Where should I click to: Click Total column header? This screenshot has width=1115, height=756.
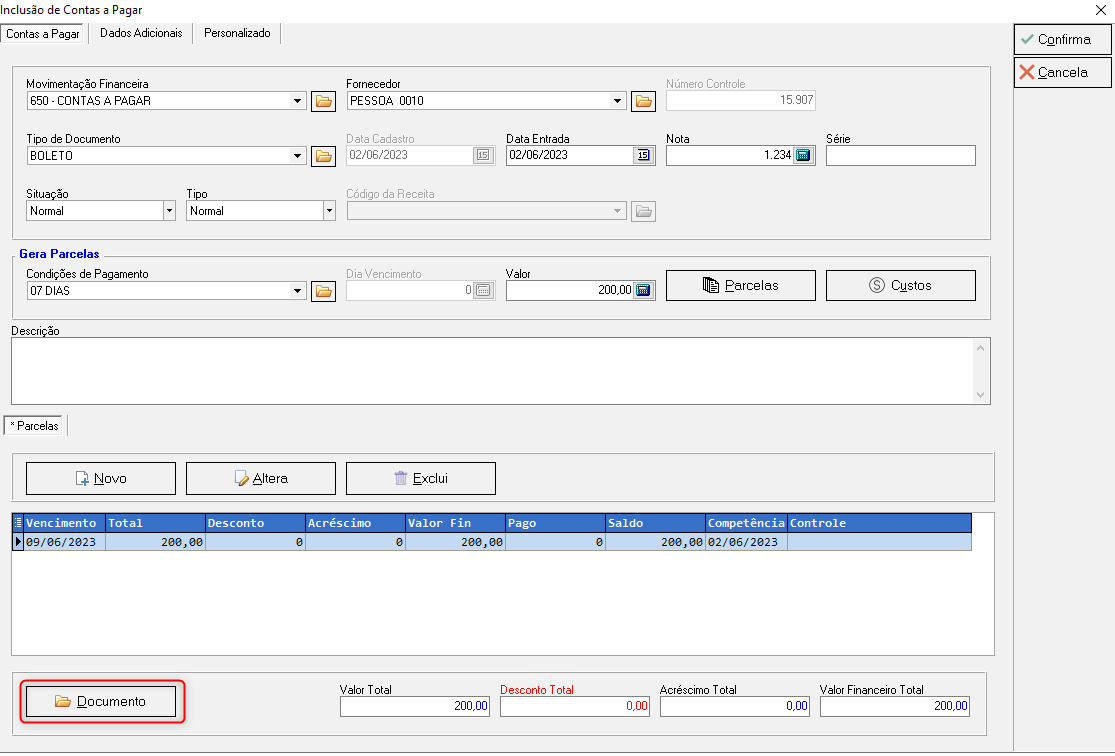tap(156, 523)
